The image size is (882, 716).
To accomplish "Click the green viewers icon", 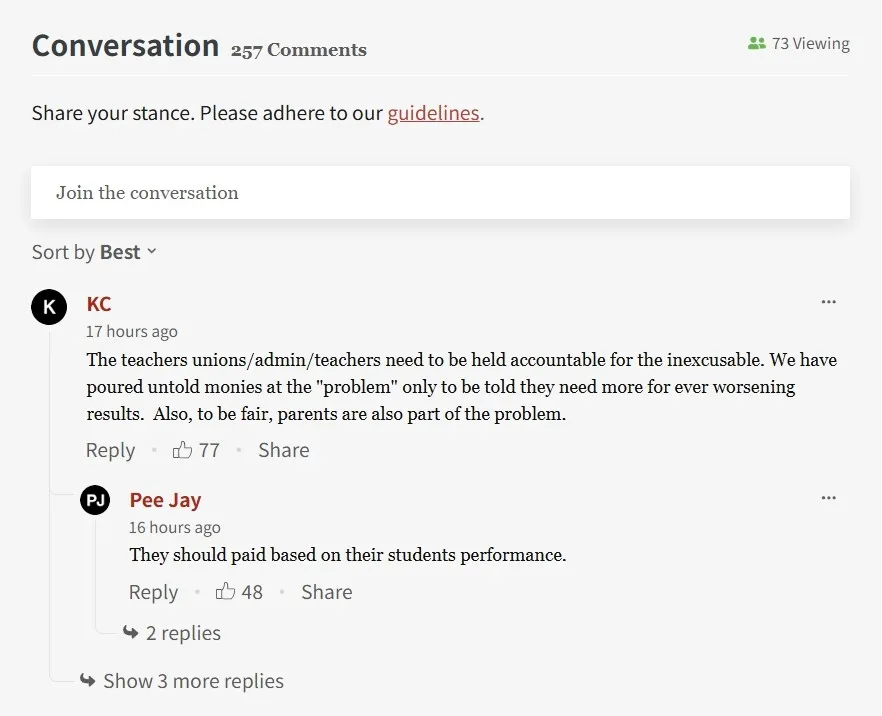I will (756, 44).
